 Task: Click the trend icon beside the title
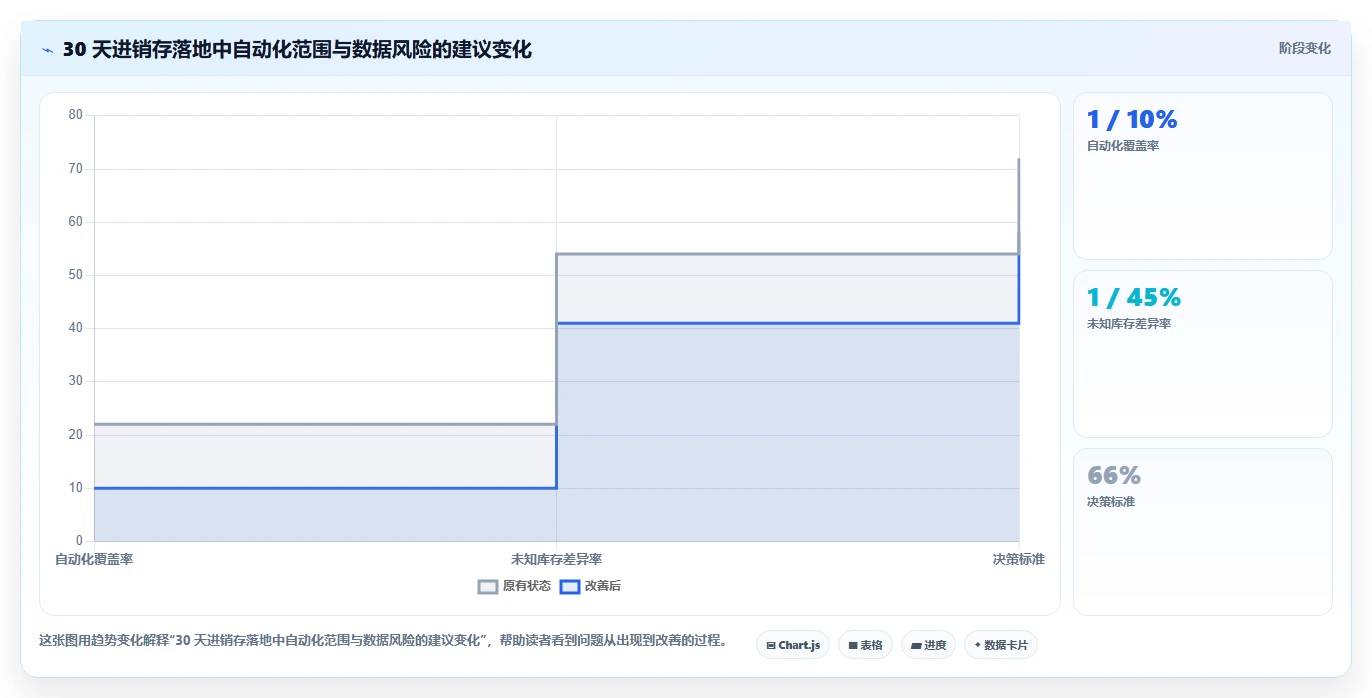coord(47,50)
